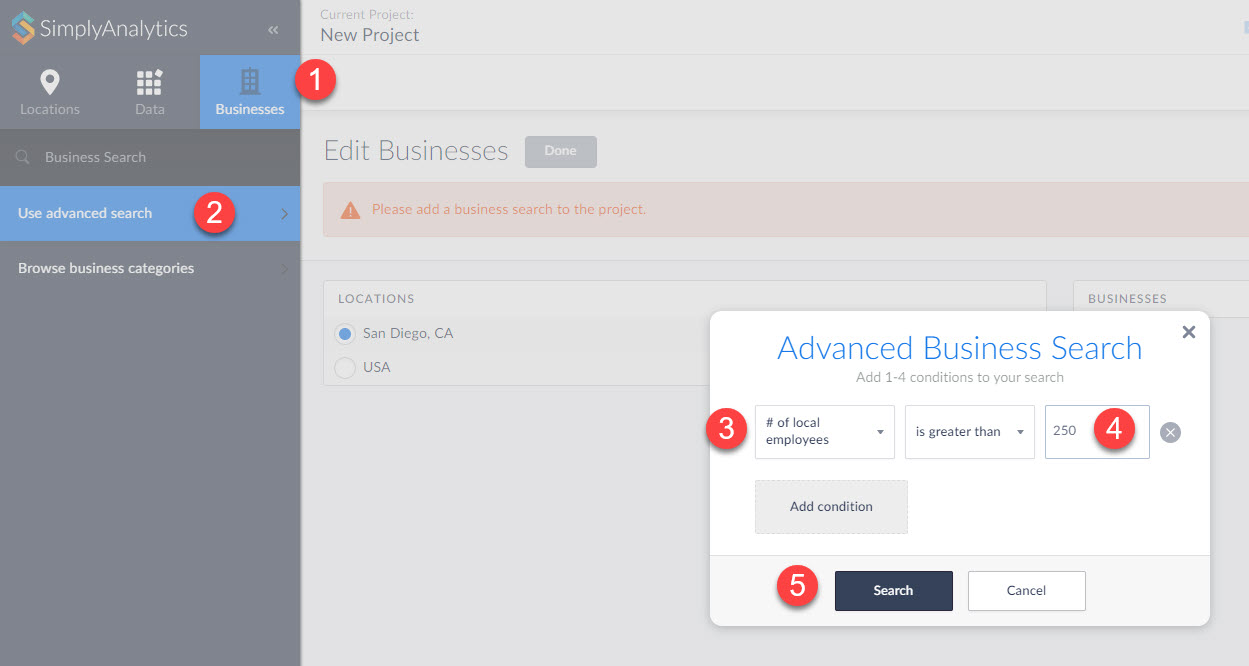Click the Search button in dialog
This screenshot has height=666, width=1249.
893,591
